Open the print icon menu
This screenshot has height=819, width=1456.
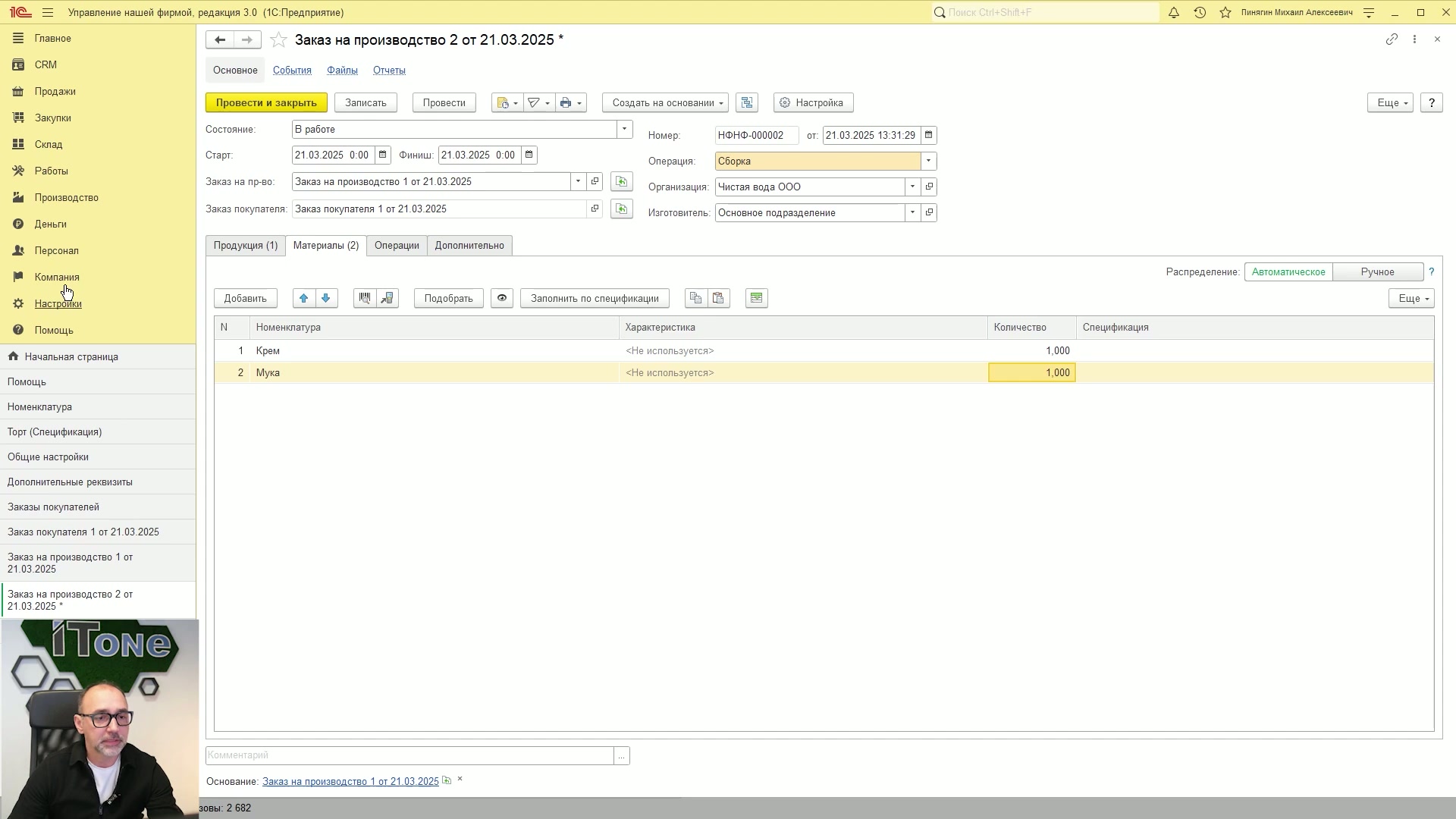(571, 103)
